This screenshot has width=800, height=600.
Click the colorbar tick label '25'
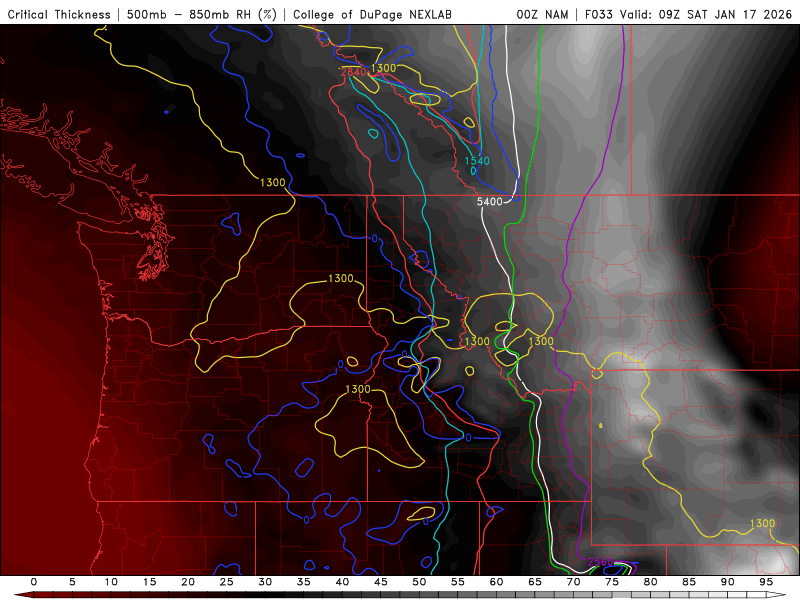(x=227, y=582)
